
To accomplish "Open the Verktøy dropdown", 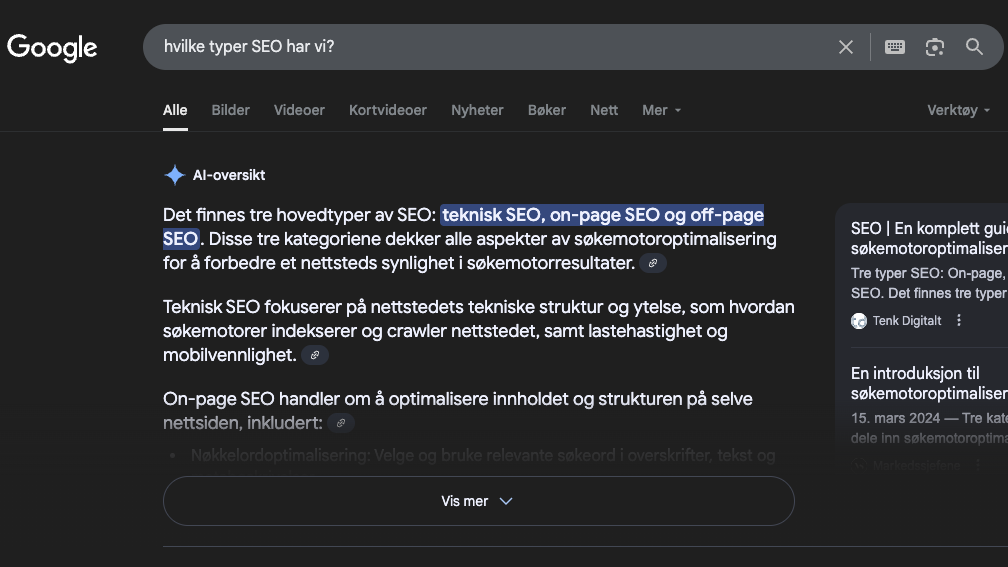I will [x=958, y=110].
